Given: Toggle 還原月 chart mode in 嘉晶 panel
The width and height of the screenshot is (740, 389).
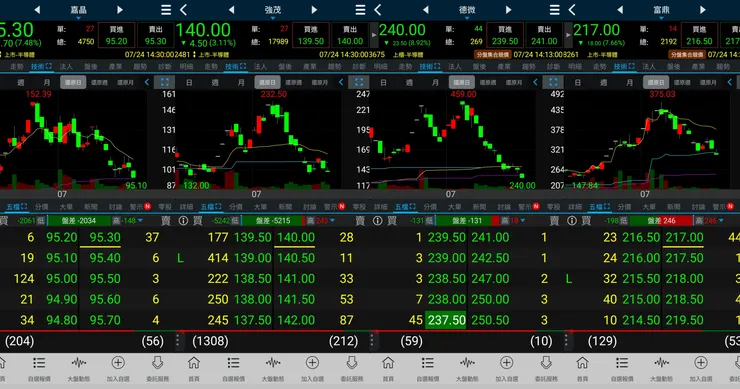Looking at the screenshot, I should coord(125,82).
